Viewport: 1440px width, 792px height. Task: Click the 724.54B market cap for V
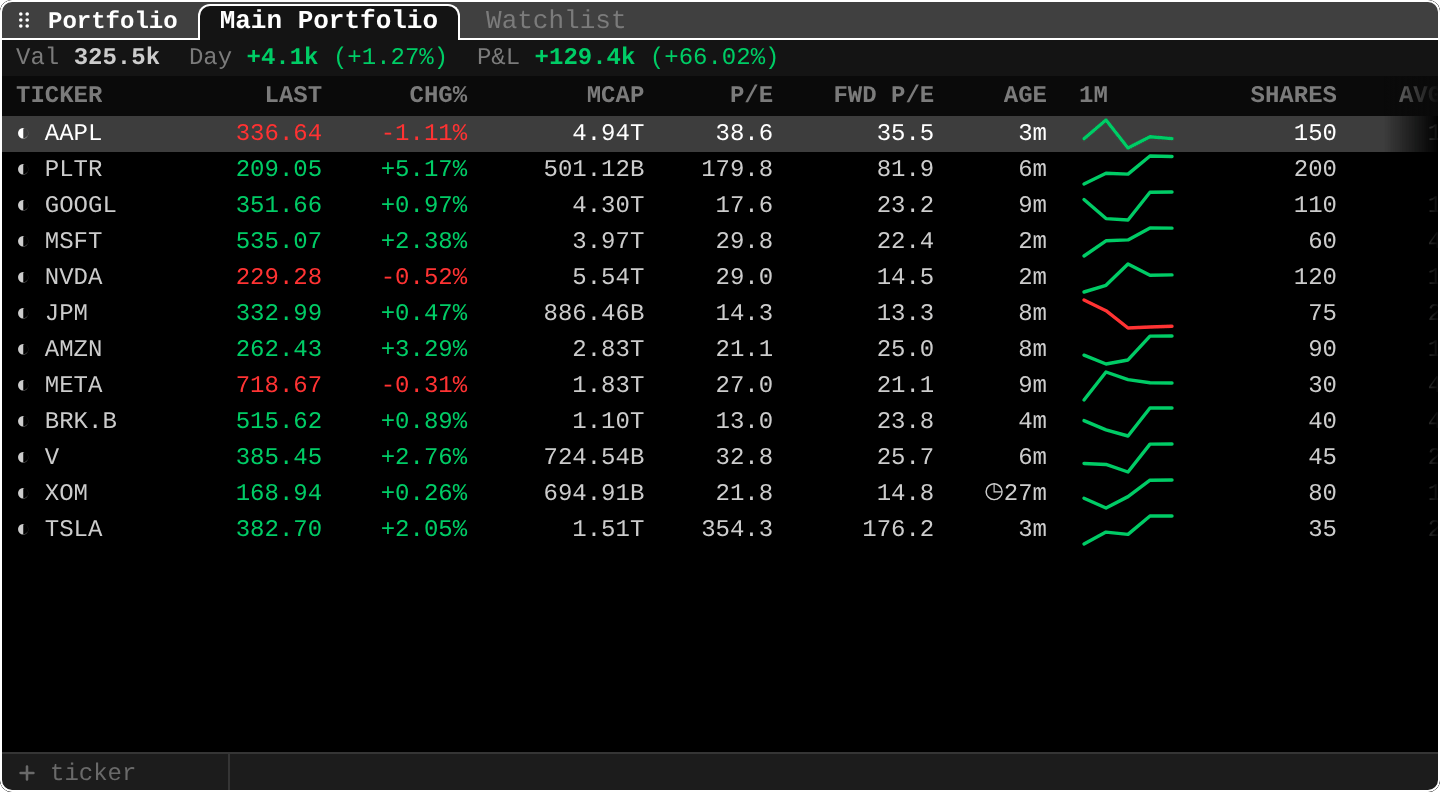594,457
